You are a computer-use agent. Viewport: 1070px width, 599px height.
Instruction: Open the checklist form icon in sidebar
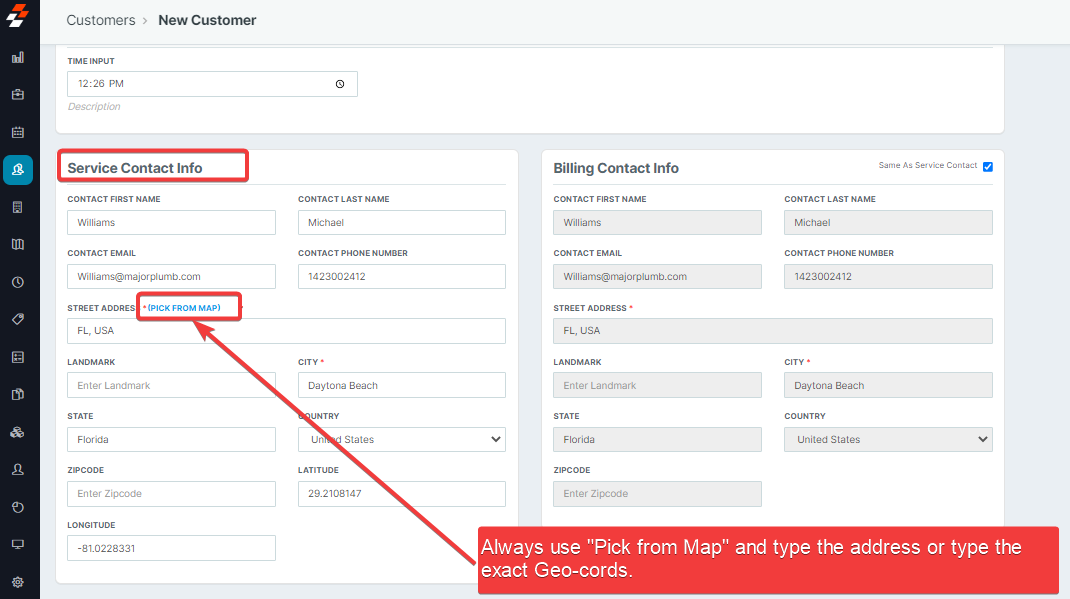(x=18, y=357)
